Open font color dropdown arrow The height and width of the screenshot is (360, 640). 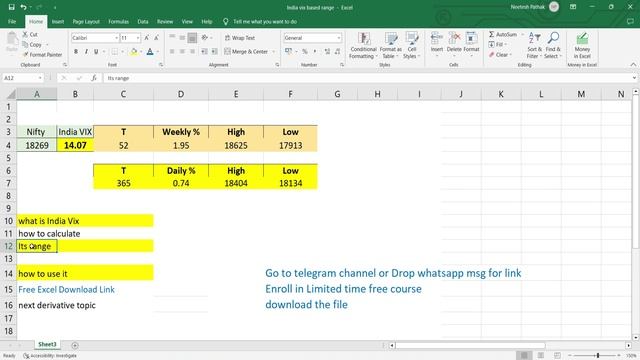pos(157,51)
